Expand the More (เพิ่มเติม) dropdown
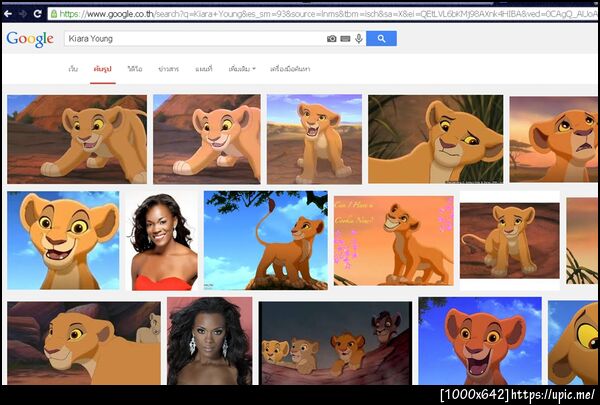The image size is (600, 405). tap(242, 69)
